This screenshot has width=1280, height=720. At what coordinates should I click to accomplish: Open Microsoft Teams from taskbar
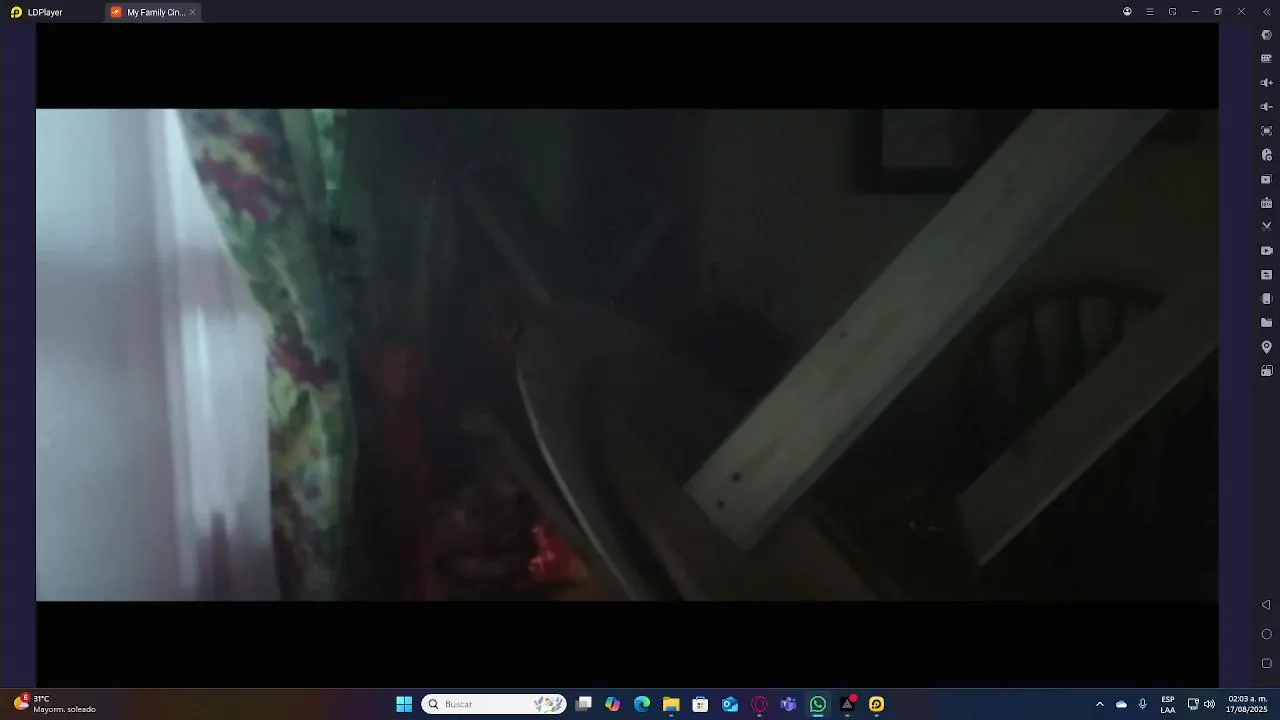[x=788, y=704]
